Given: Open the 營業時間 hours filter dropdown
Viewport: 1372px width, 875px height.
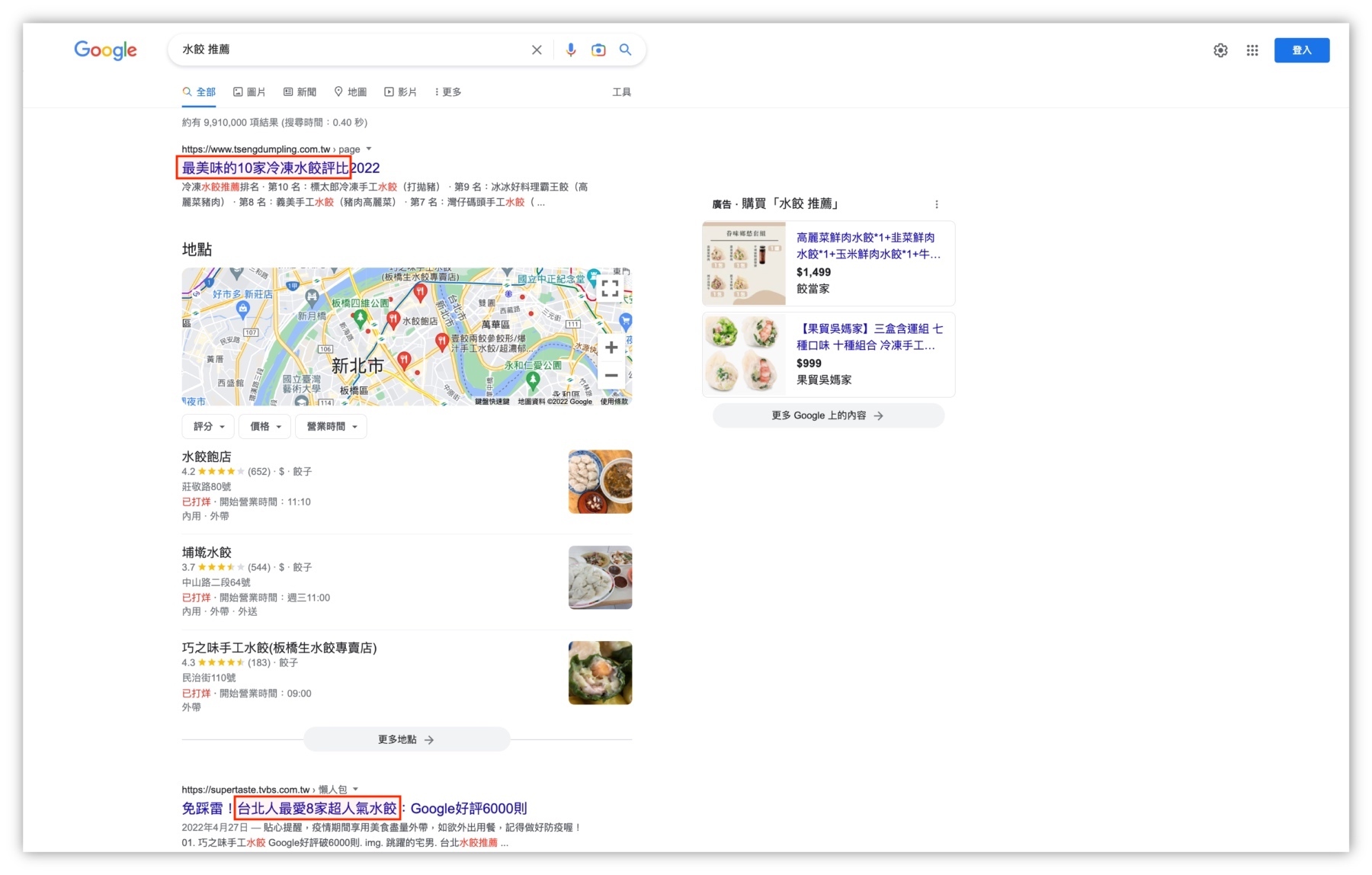Looking at the screenshot, I should [x=330, y=426].
